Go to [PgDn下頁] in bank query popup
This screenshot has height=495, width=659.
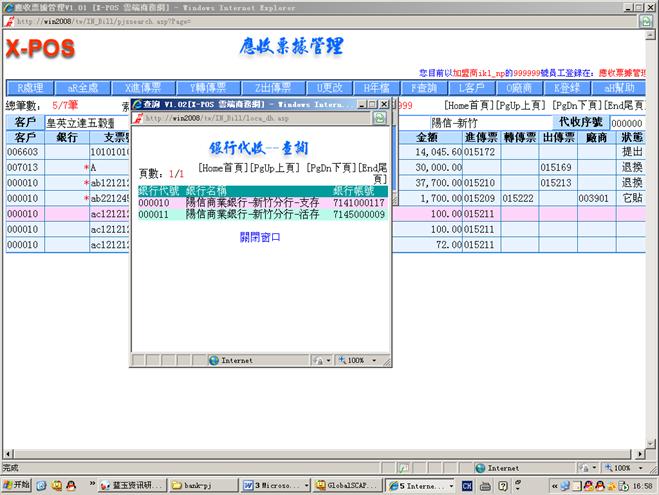(329, 168)
